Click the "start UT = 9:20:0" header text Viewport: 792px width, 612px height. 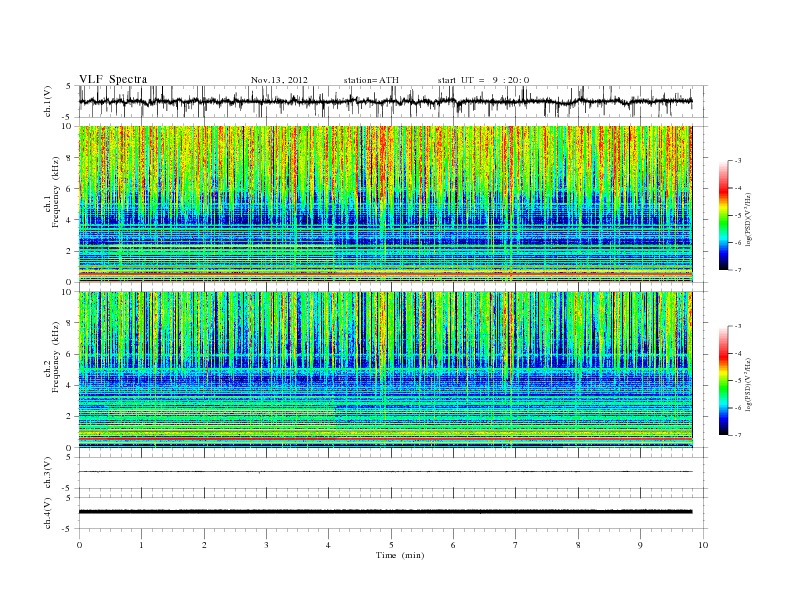(483, 80)
